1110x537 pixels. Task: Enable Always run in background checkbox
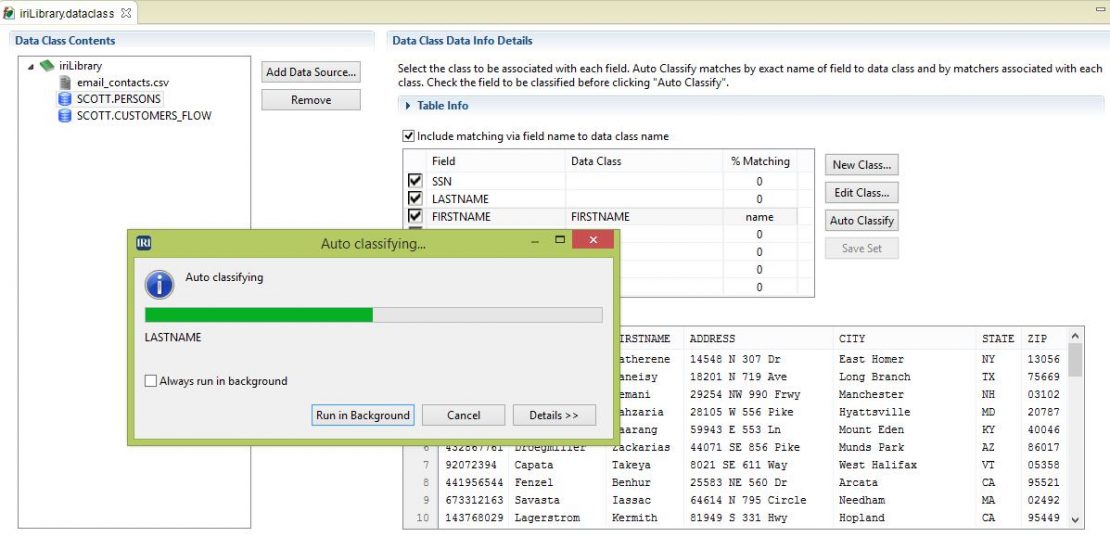pyautogui.click(x=150, y=381)
